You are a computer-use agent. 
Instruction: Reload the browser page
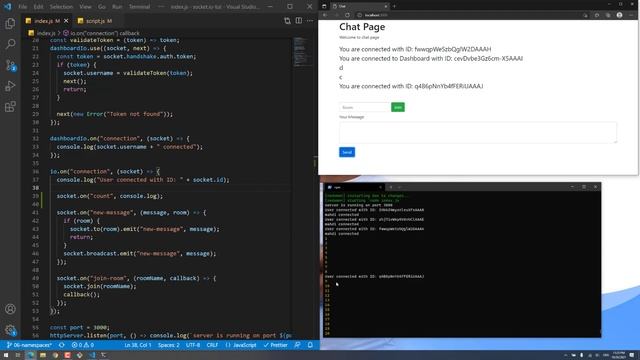coord(347,15)
